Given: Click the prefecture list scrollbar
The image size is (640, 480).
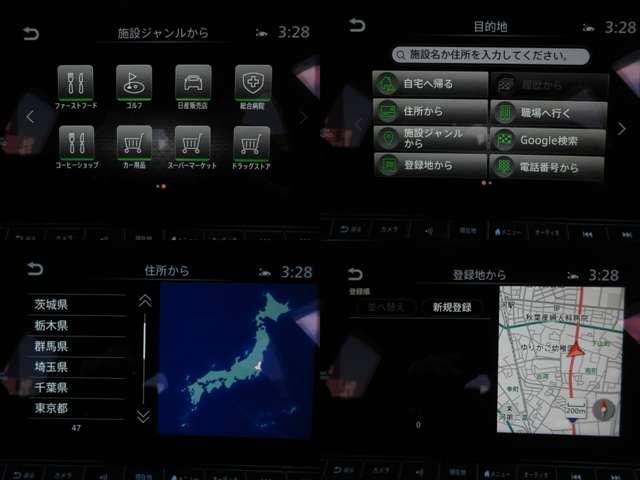Looking at the screenshot, I should click(x=144, y=358).
